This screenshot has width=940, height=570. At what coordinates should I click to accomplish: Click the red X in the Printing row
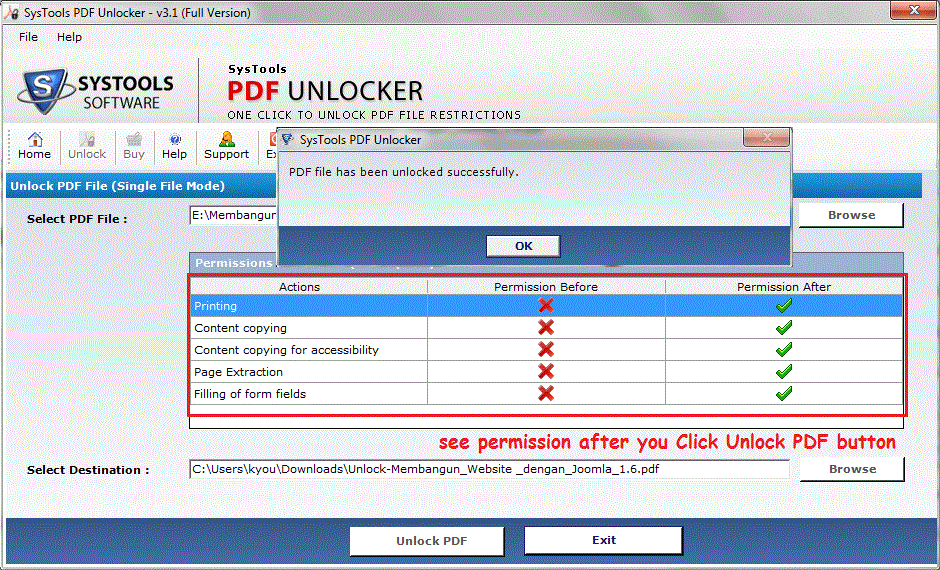546,305
